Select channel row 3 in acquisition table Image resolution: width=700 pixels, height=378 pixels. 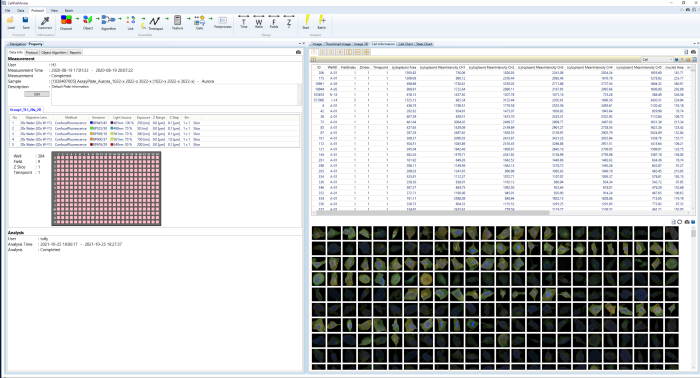click(154, 134)
